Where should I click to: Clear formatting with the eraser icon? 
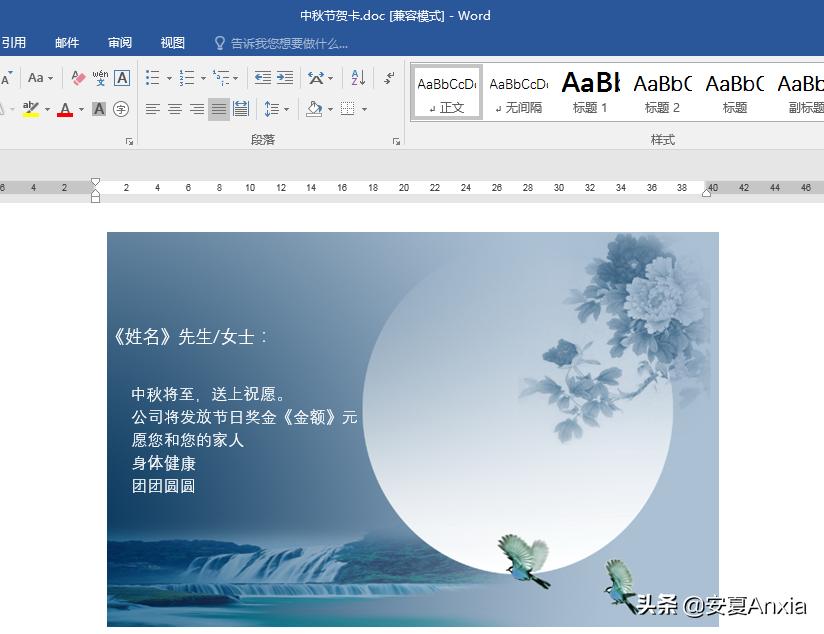click(x=78, y=77)
